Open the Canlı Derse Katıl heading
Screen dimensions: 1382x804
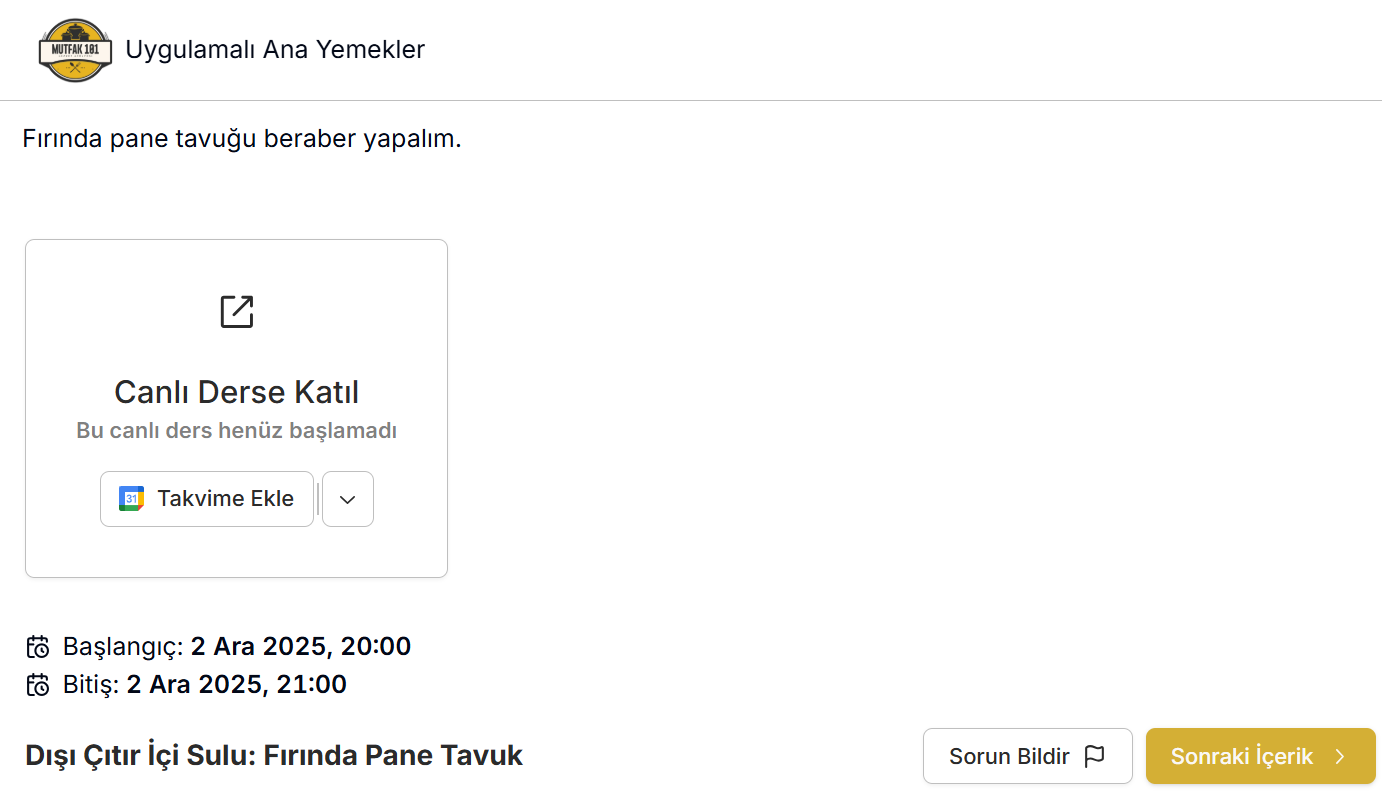click(x=236, y=391)
